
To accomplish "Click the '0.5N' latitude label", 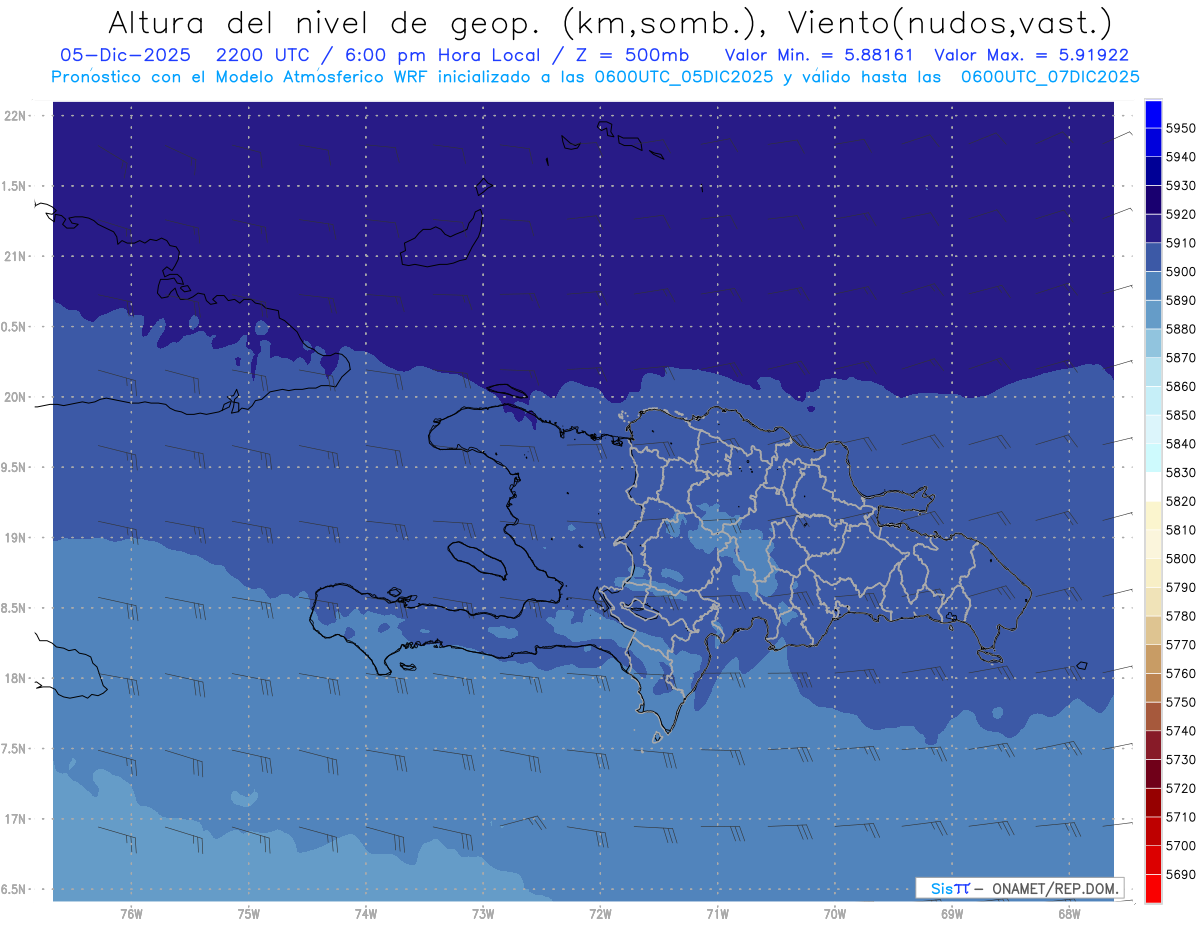I will (14, 327).
